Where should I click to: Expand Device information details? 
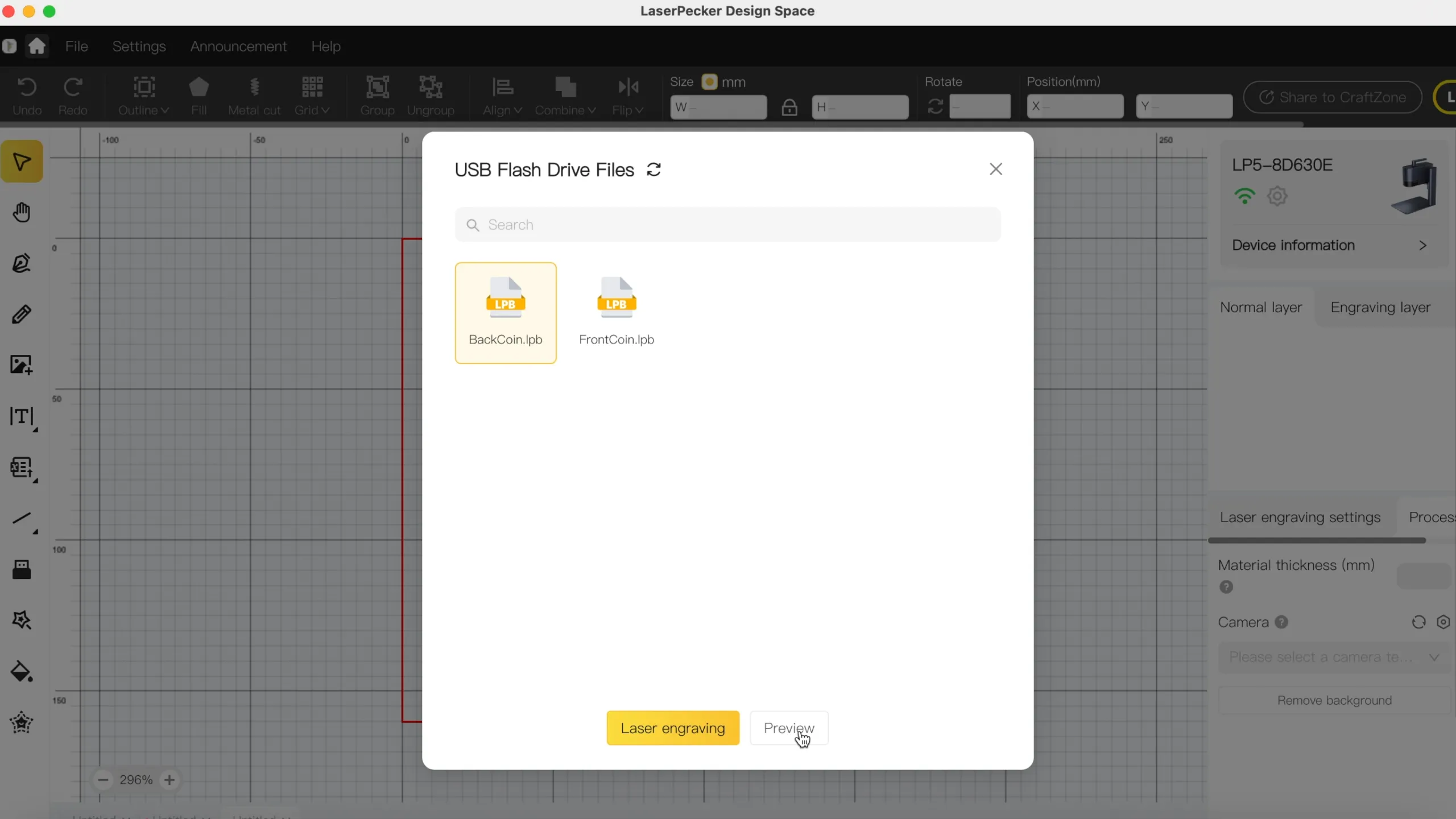[1330, 245]
